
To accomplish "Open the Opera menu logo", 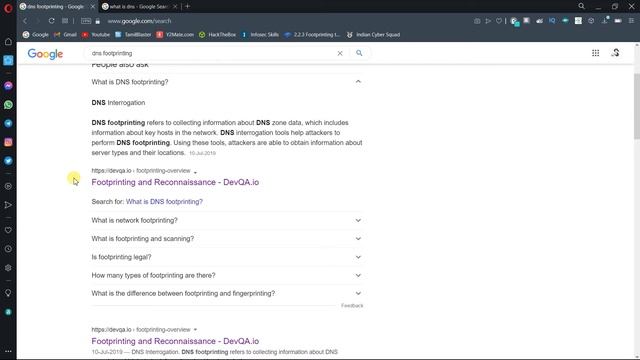I will [8, 7].
